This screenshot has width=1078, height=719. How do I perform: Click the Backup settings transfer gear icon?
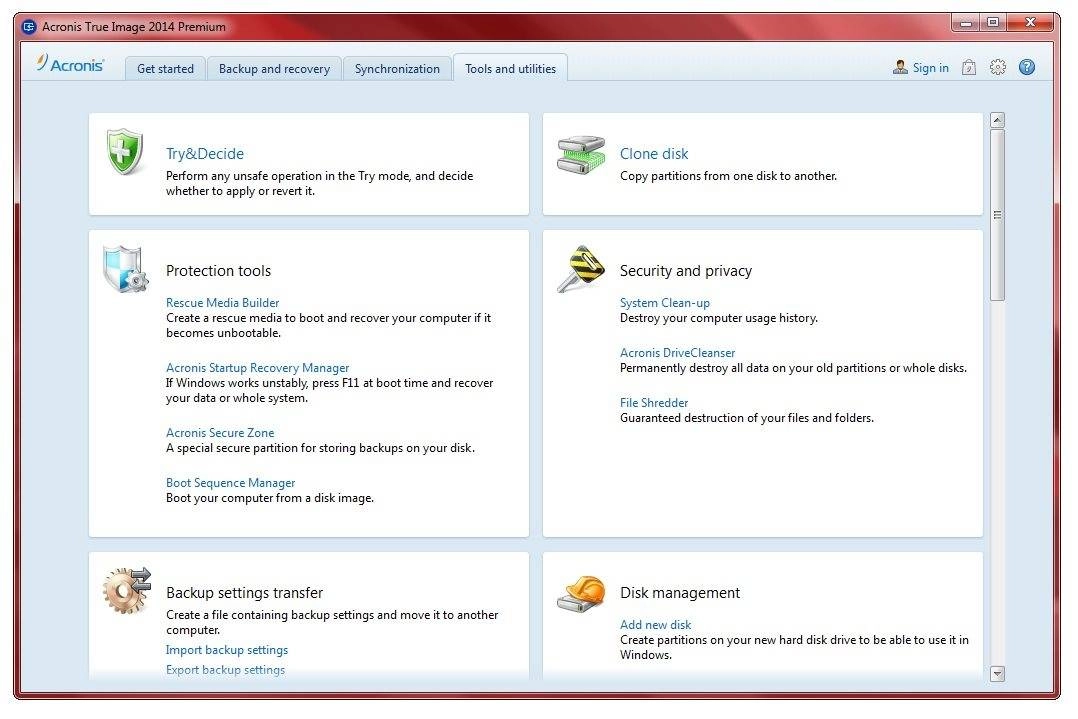126,590
